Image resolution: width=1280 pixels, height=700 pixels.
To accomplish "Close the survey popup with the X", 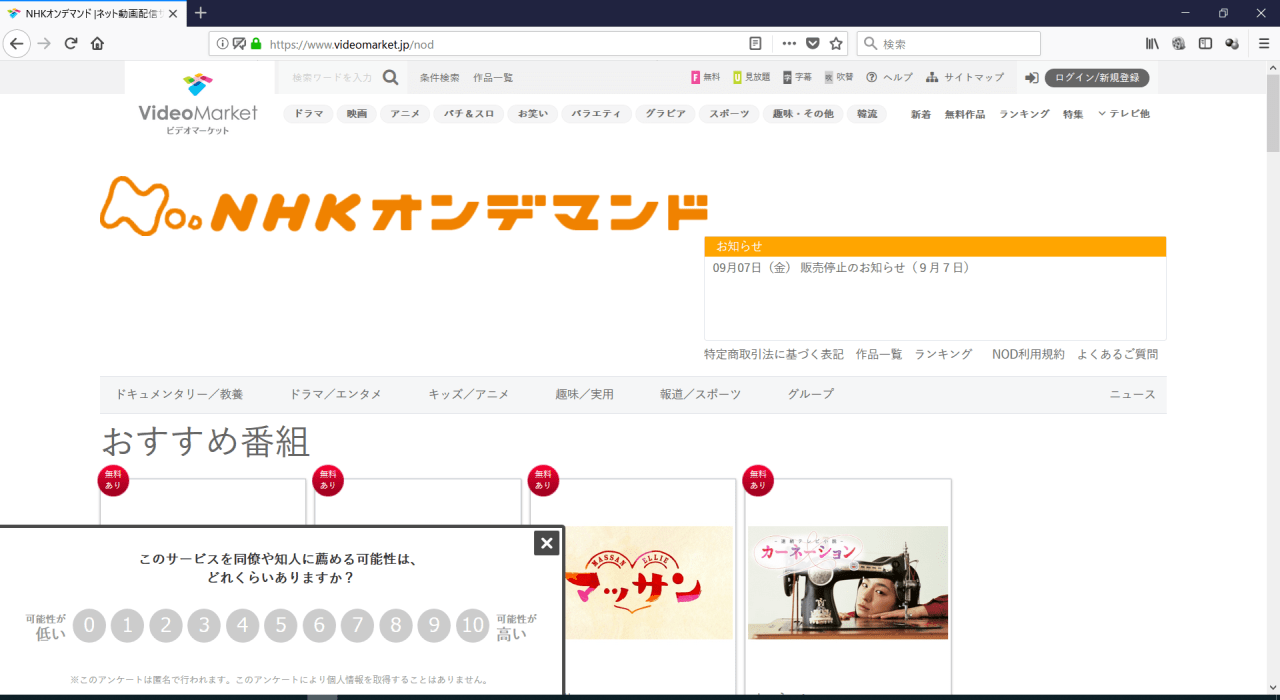I will tap(546, 543).
